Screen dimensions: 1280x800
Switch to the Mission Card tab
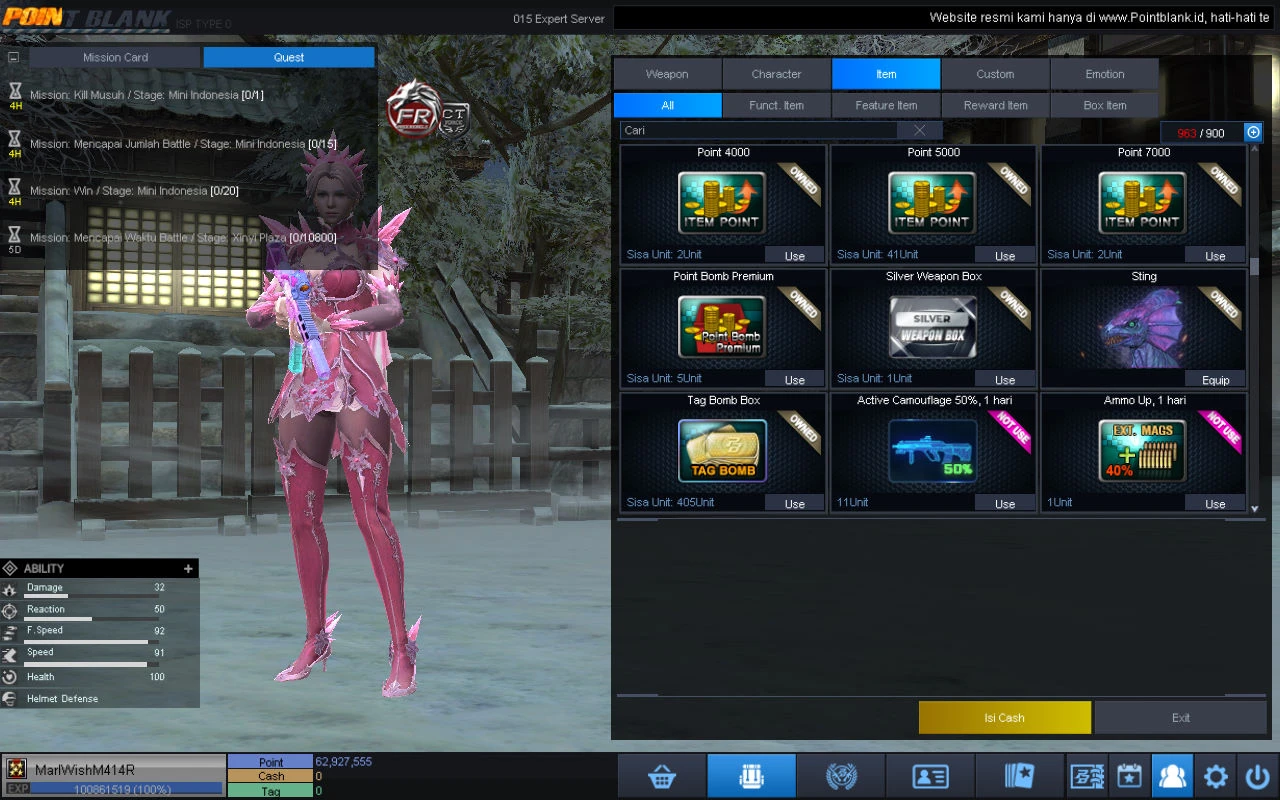tap(115, 58)
